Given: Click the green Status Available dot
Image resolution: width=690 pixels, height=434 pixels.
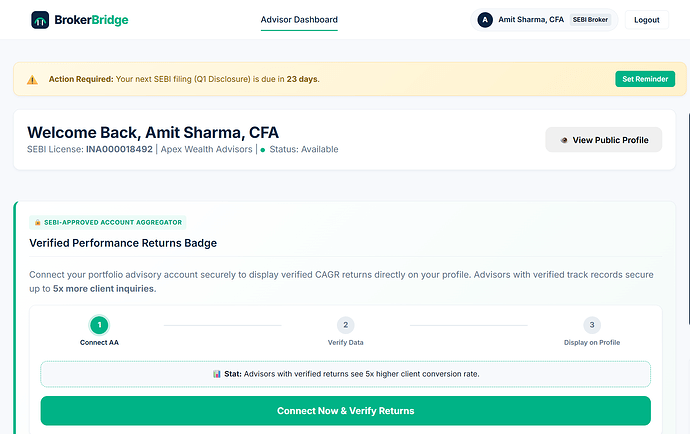Looking at the screenshot, I should pyautogui.click(x=263, y=150).
